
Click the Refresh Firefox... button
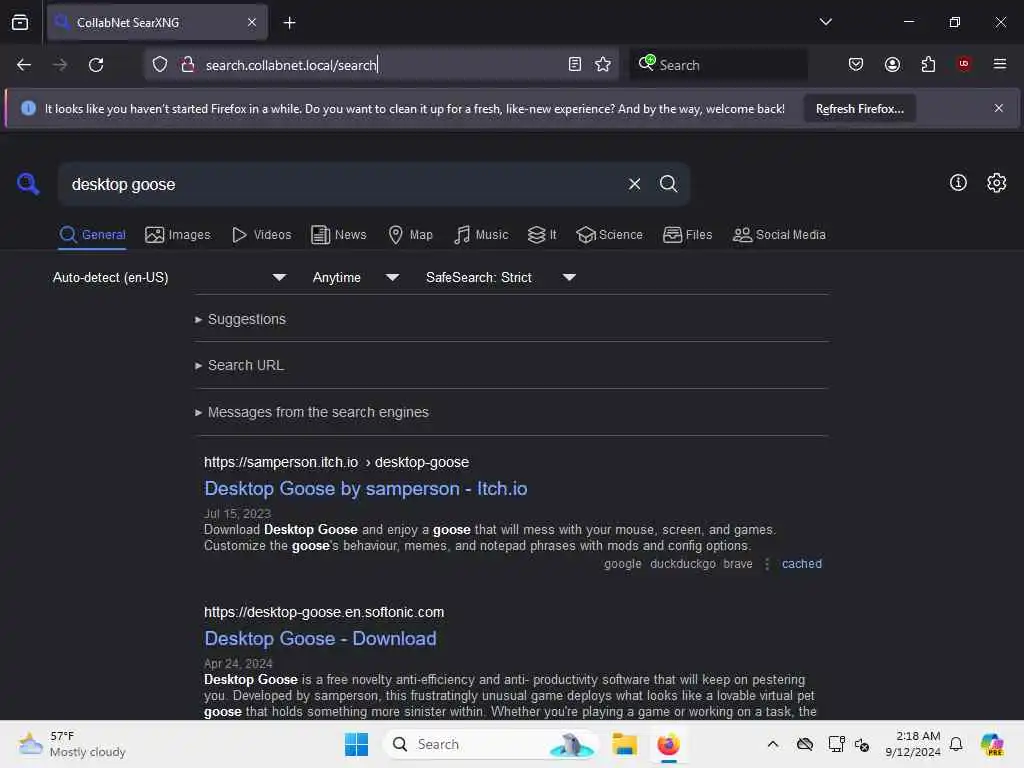859,108
